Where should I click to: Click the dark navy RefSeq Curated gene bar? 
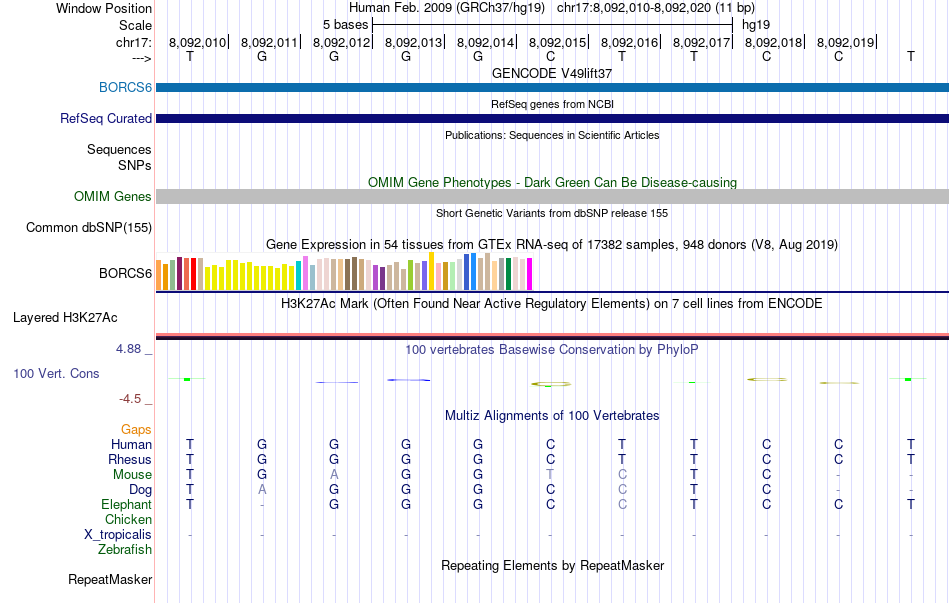[x=553, y=118]
